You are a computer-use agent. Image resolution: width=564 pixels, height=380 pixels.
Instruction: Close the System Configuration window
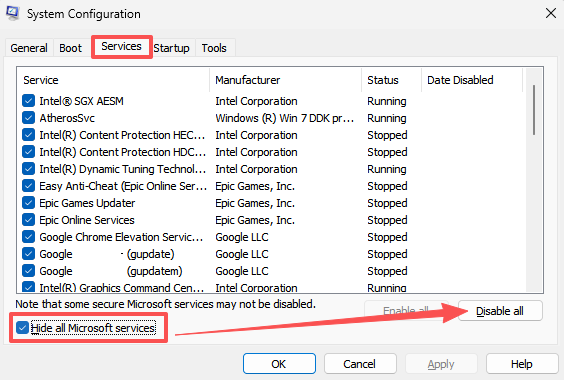[551, 13]
